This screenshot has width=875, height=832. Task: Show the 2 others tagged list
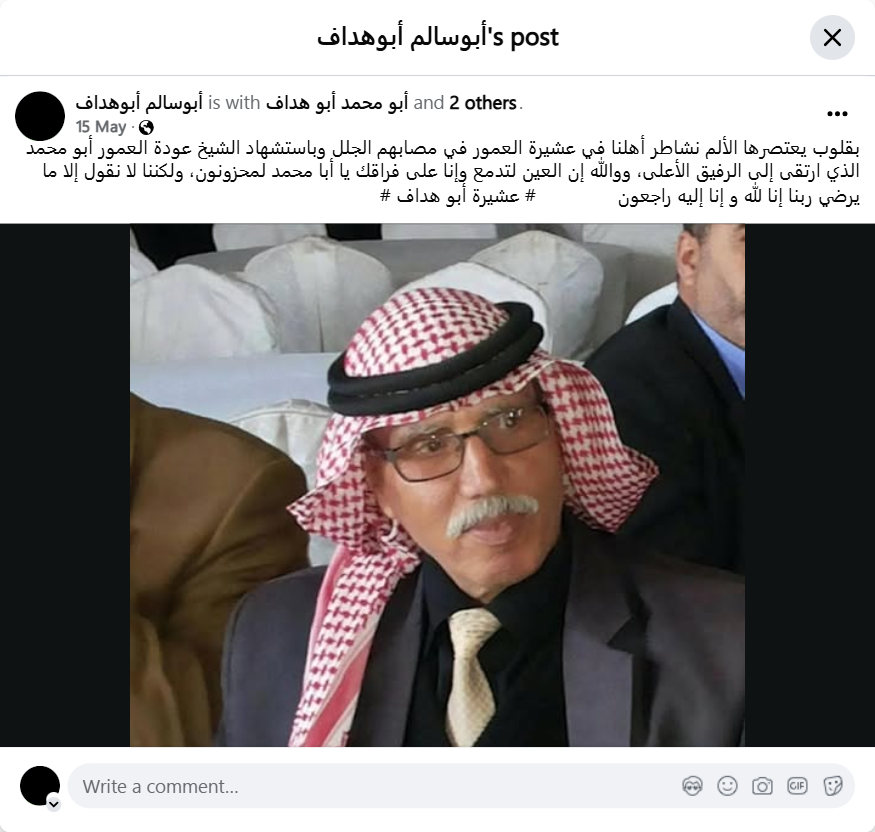[x=483, y=103]
